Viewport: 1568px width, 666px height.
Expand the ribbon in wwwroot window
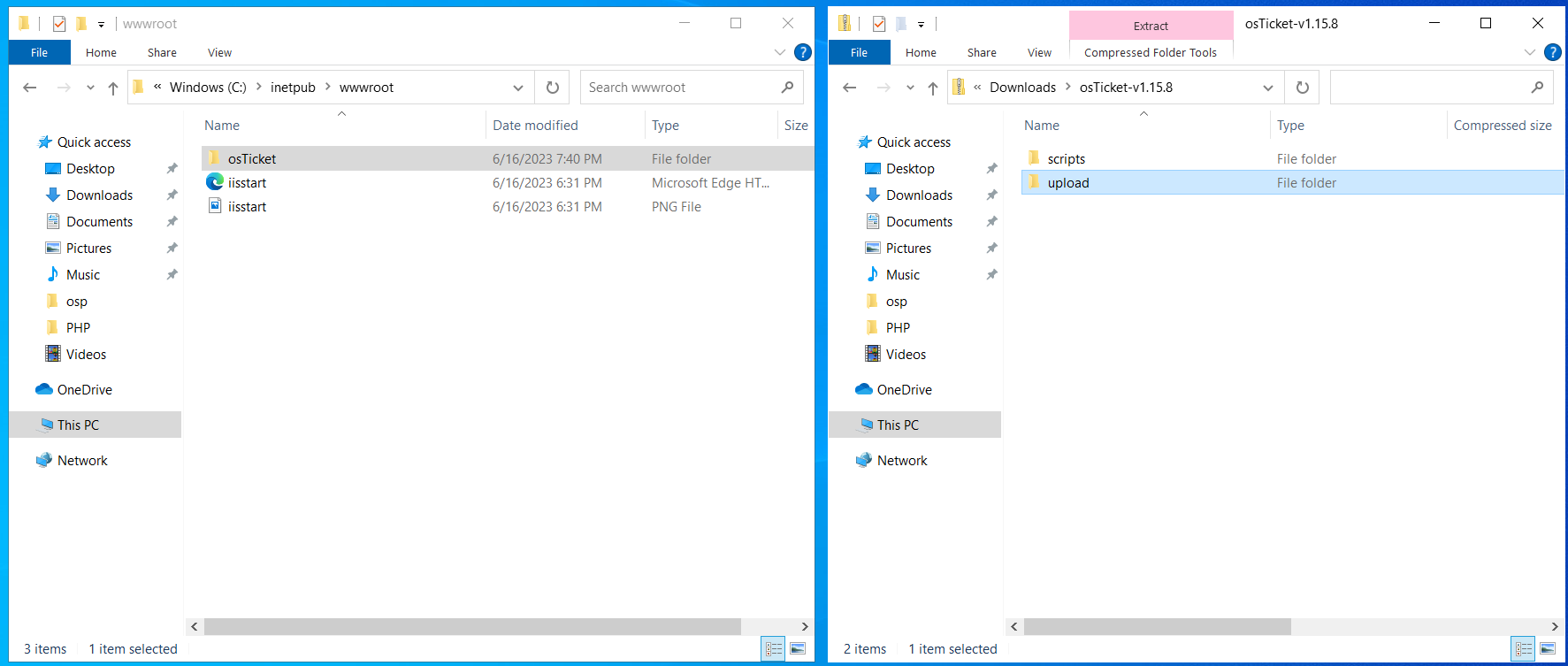pyautogui.click(x=780, y=52)
